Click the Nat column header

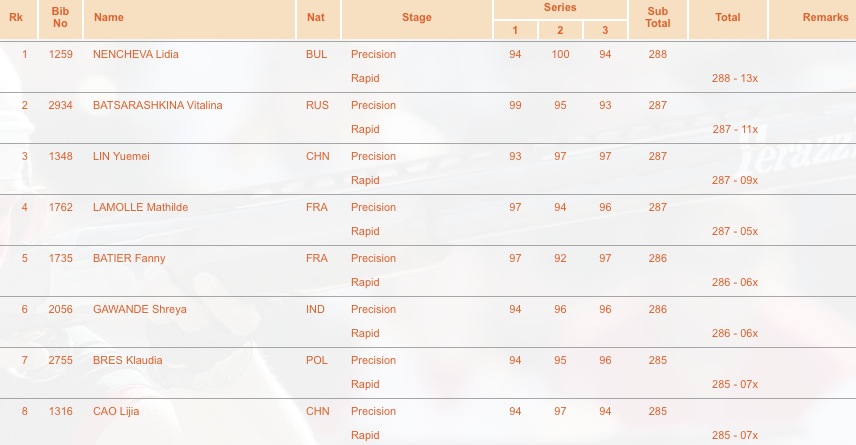(x=316, y=17)
